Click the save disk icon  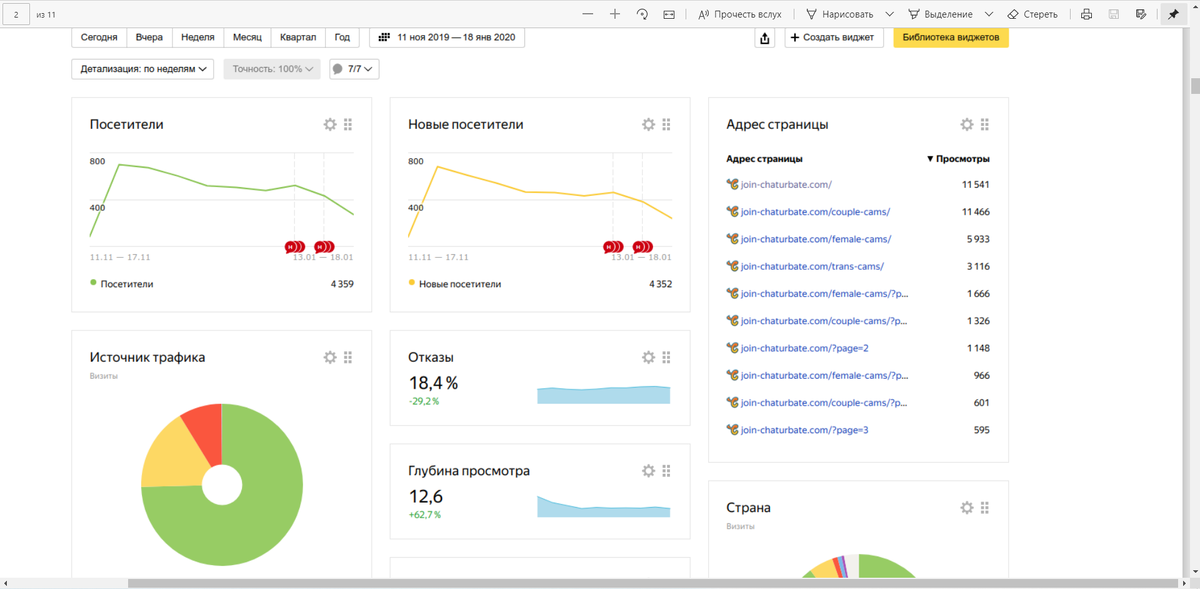coord(1114,14)
